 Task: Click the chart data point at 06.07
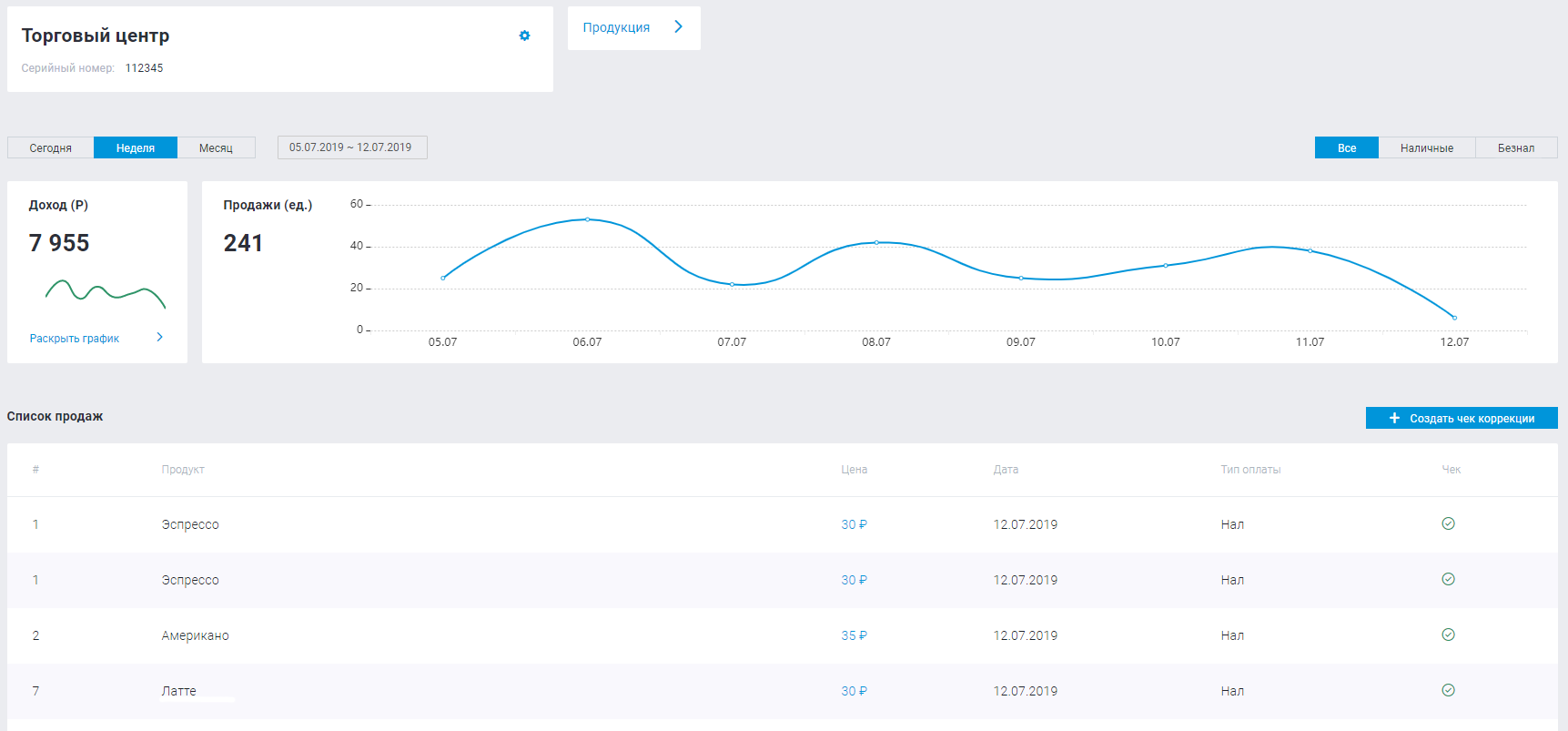pos(588,219)
